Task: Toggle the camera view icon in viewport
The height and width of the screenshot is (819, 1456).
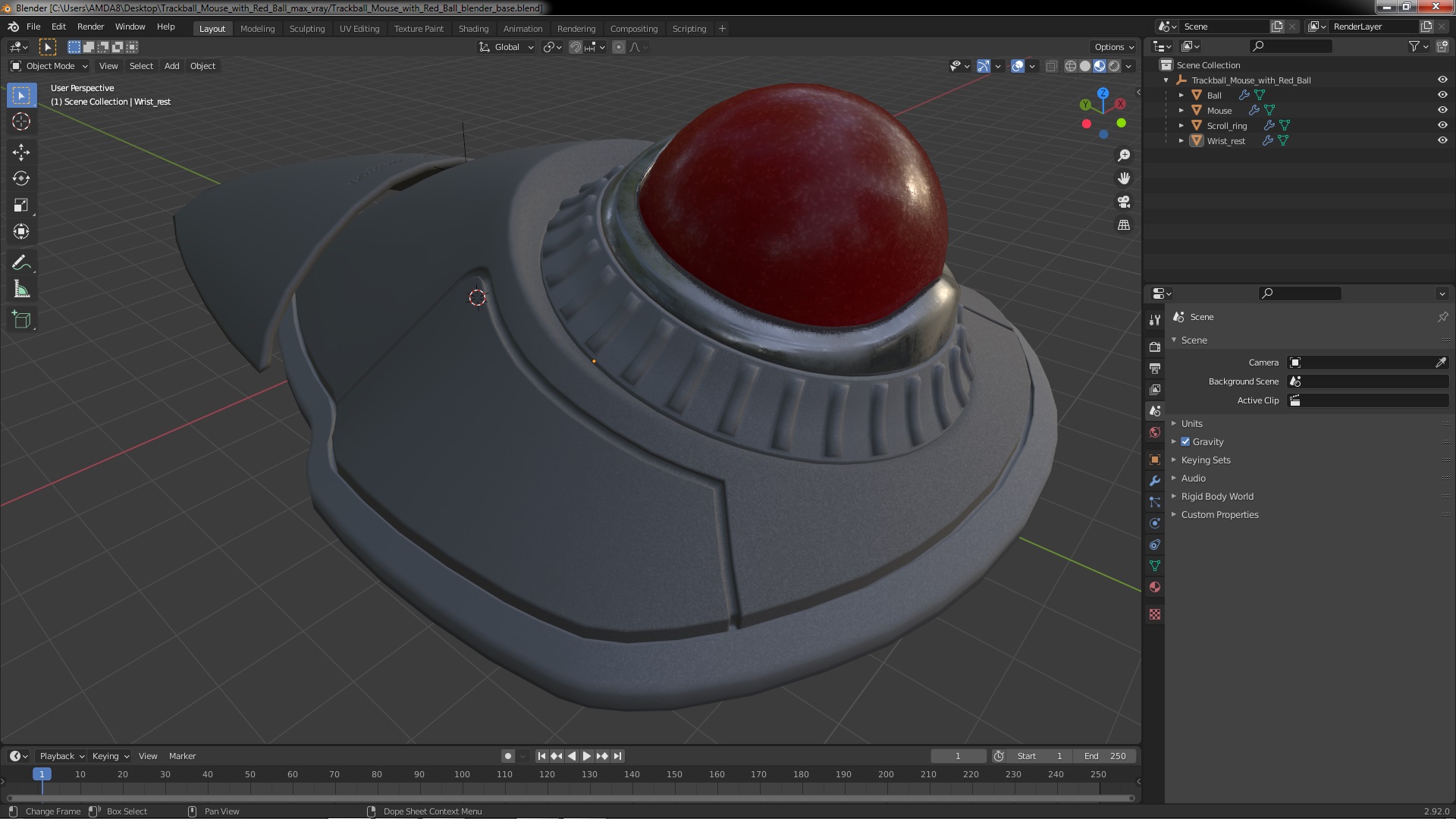Action: [x=1124, y=202]
